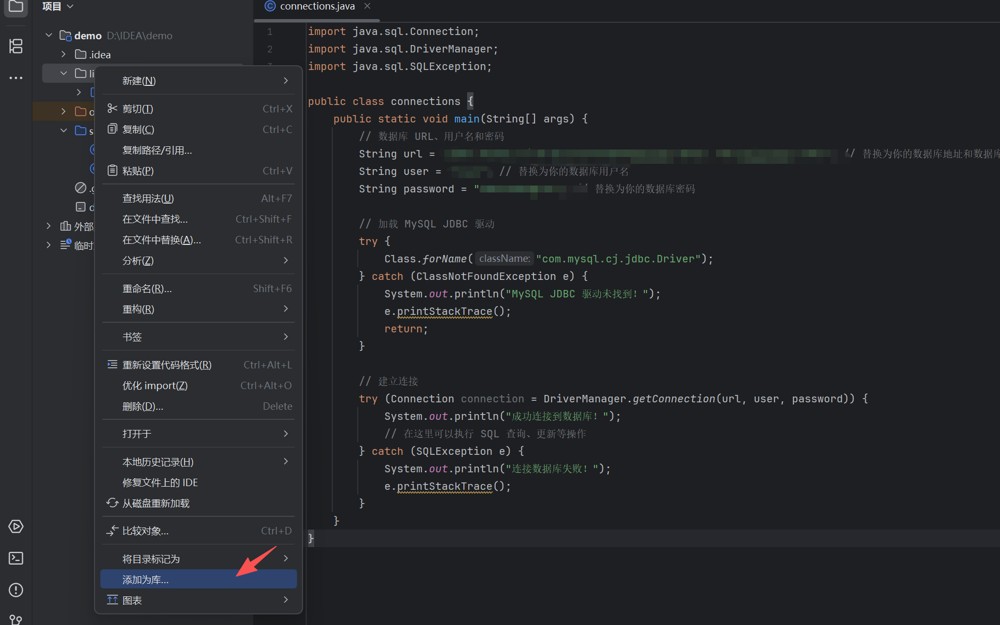
Task: Expand the 将目录标记为 submenu arrow
Action: 286,558
